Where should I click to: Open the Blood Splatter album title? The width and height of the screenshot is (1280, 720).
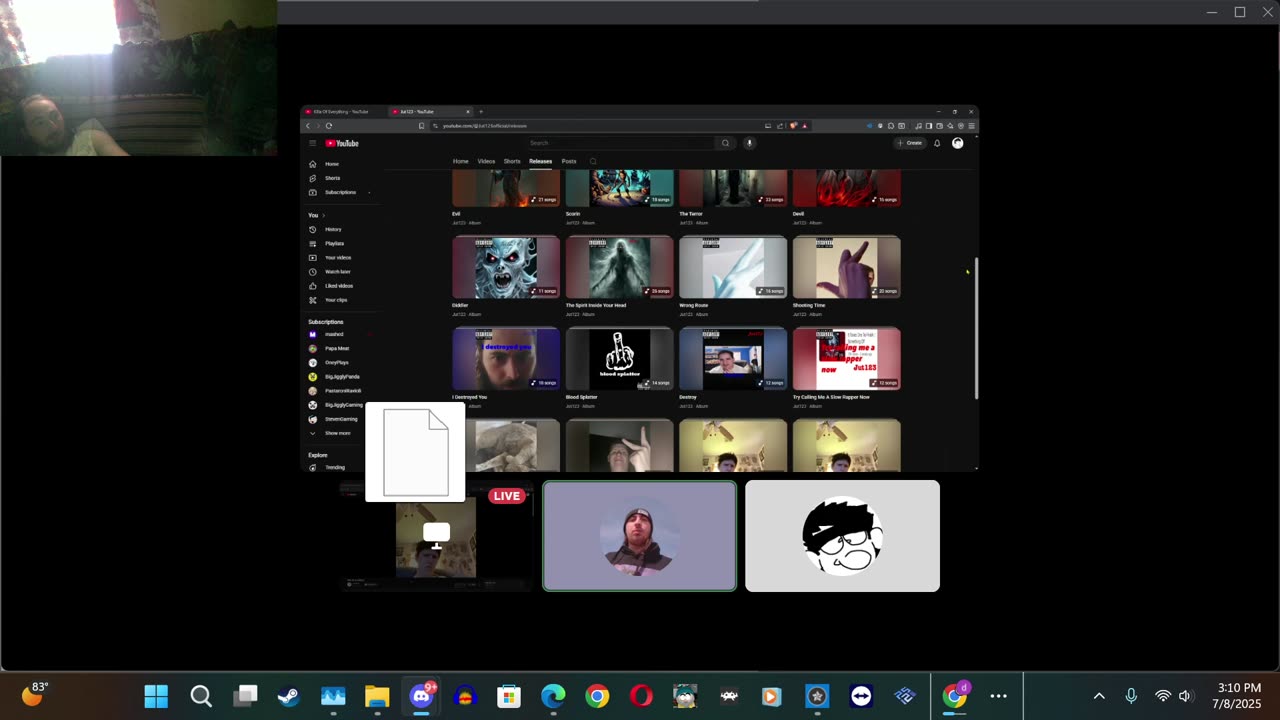[x=581, y=397]
